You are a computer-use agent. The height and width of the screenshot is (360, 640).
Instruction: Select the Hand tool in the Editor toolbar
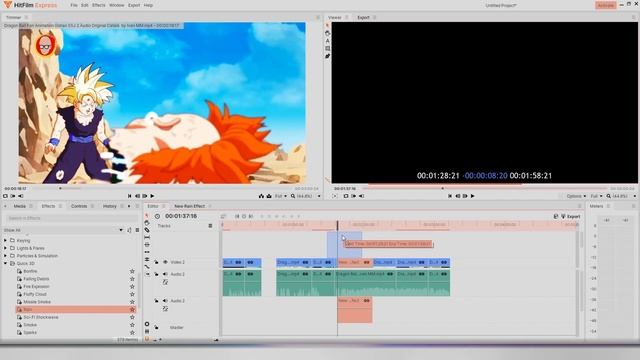click(147, 223)
